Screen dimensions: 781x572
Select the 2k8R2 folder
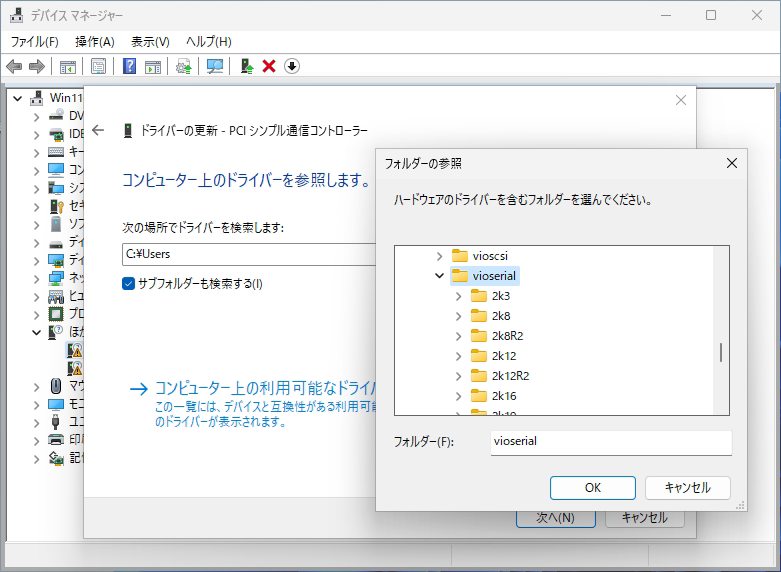point(497,336)
